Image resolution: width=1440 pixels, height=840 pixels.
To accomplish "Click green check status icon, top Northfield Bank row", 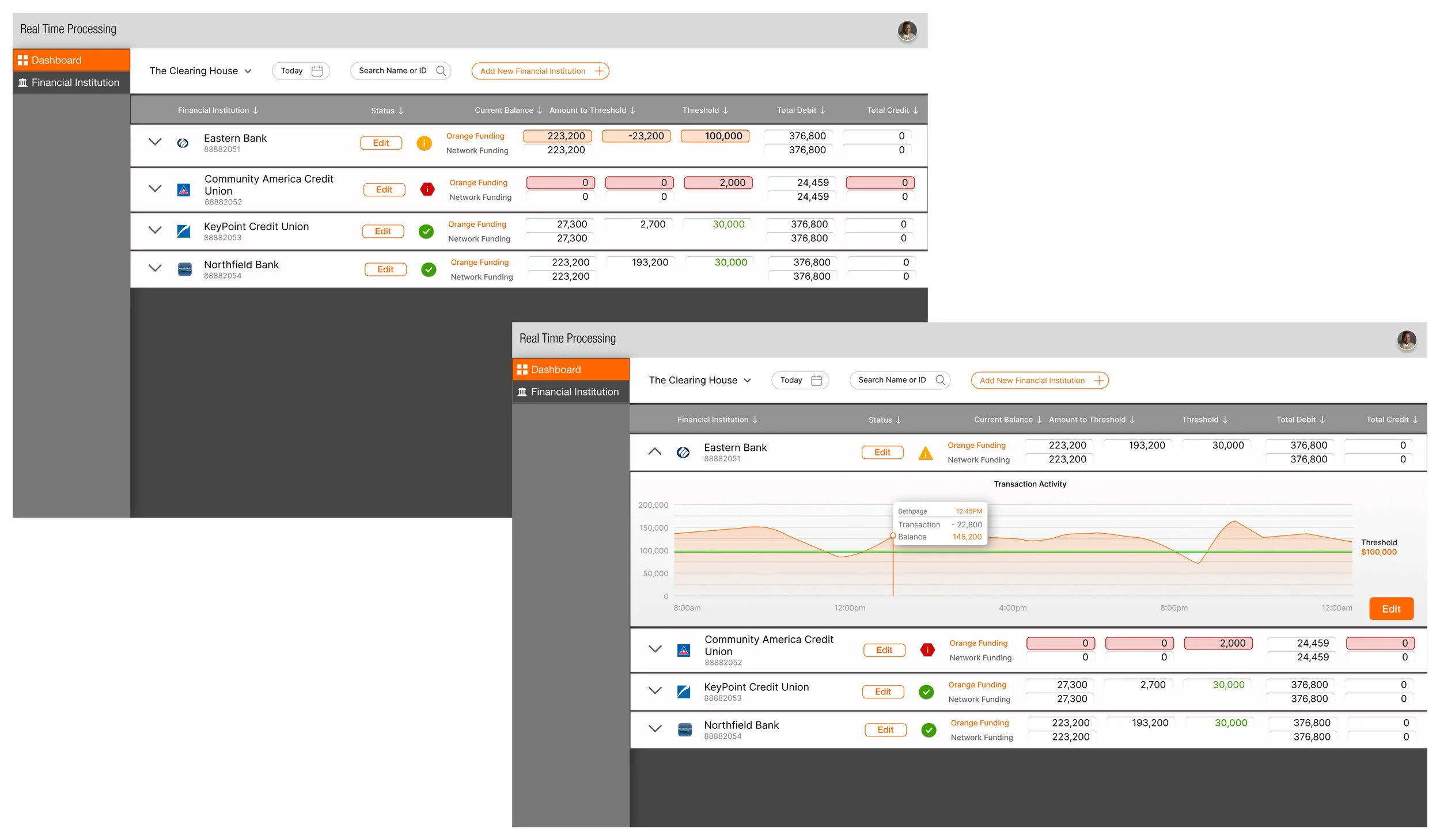I will (428, 269).
